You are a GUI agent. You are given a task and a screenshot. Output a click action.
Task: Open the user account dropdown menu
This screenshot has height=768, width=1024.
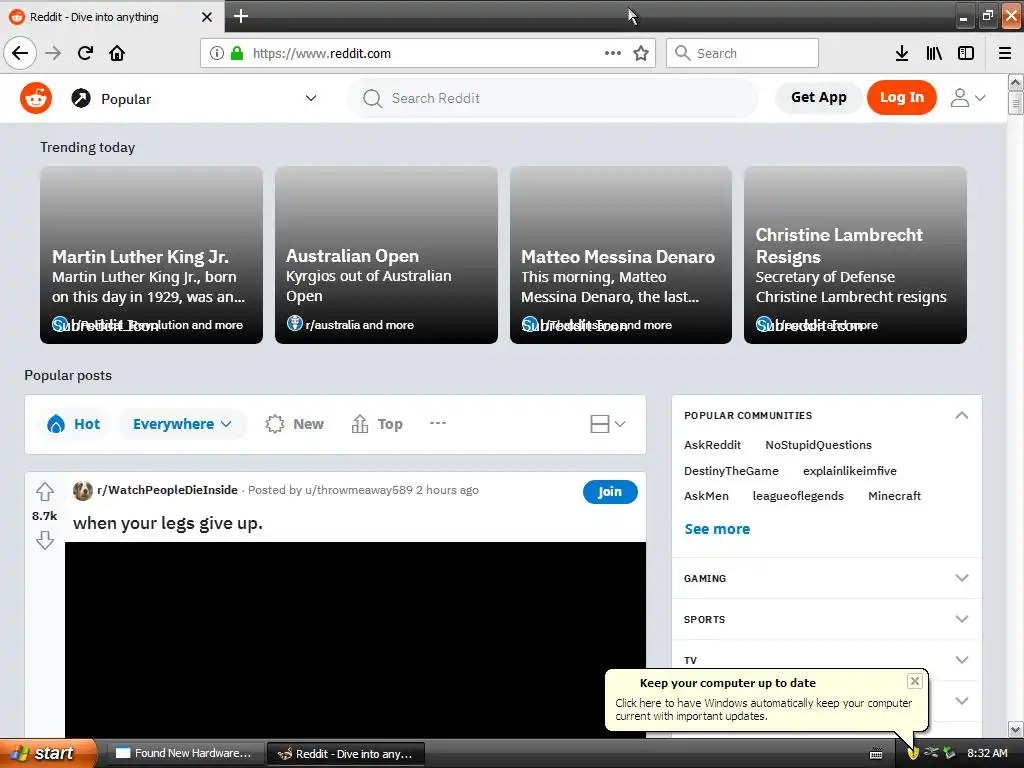coord(968,98)
